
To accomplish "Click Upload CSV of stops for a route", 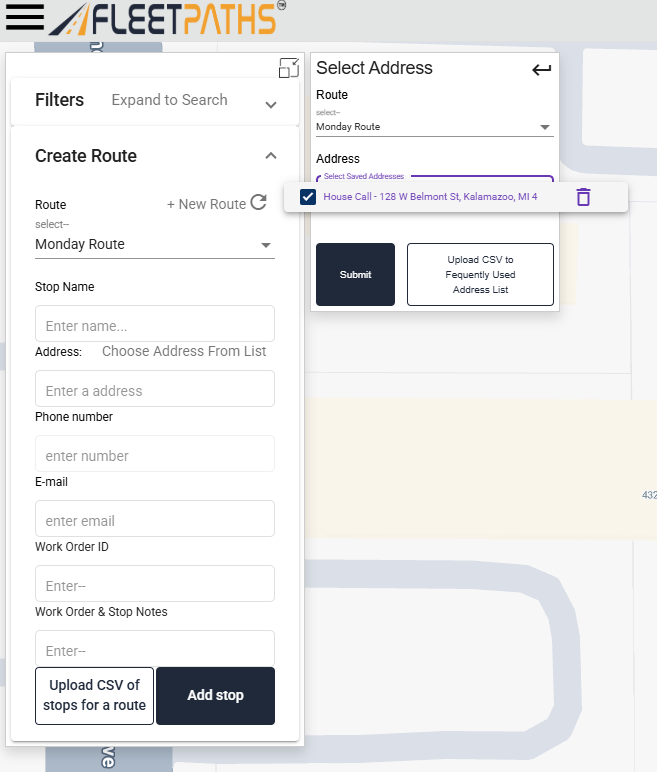I will (x=94, y=695).
